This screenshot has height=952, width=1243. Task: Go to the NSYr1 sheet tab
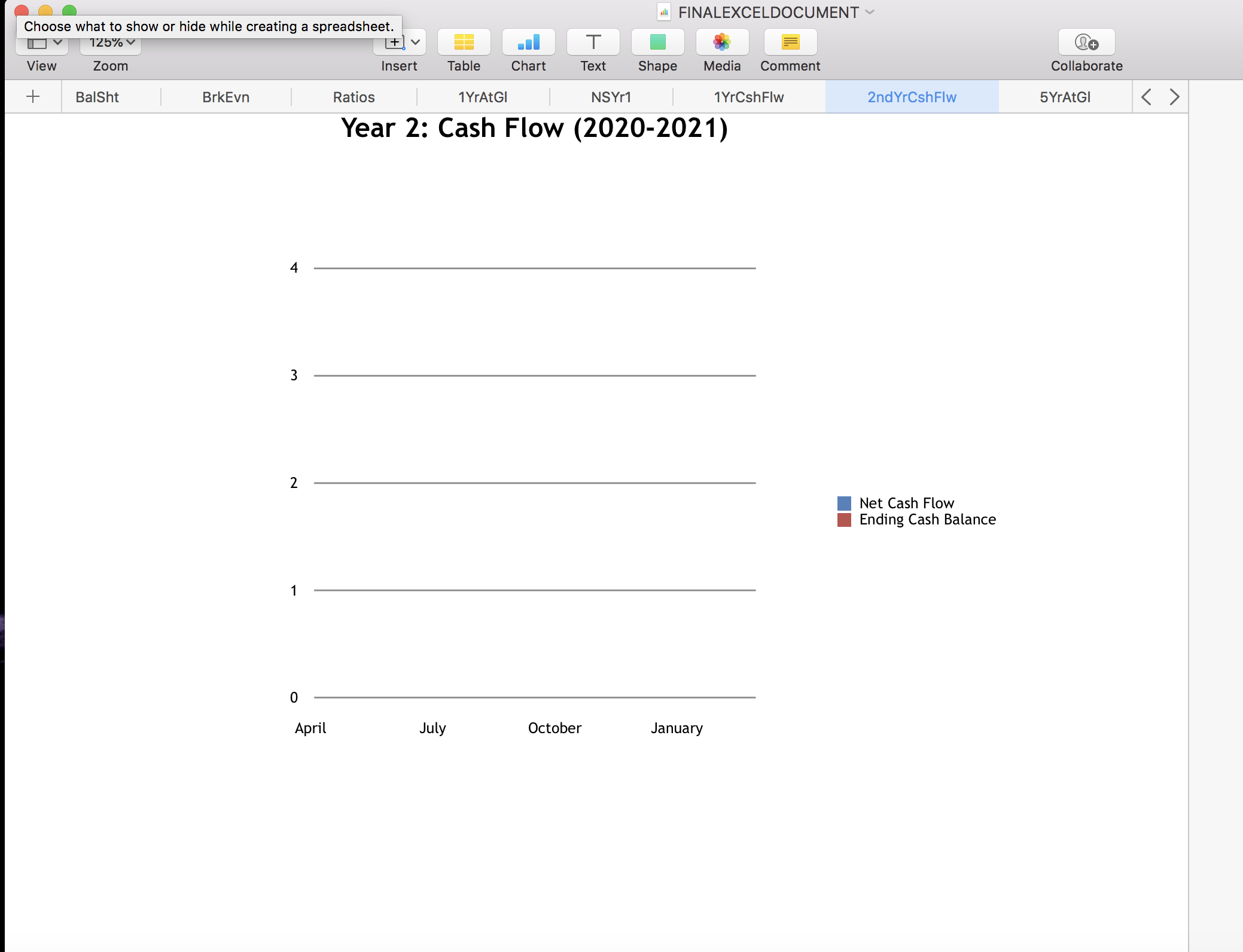pos(611,97)
